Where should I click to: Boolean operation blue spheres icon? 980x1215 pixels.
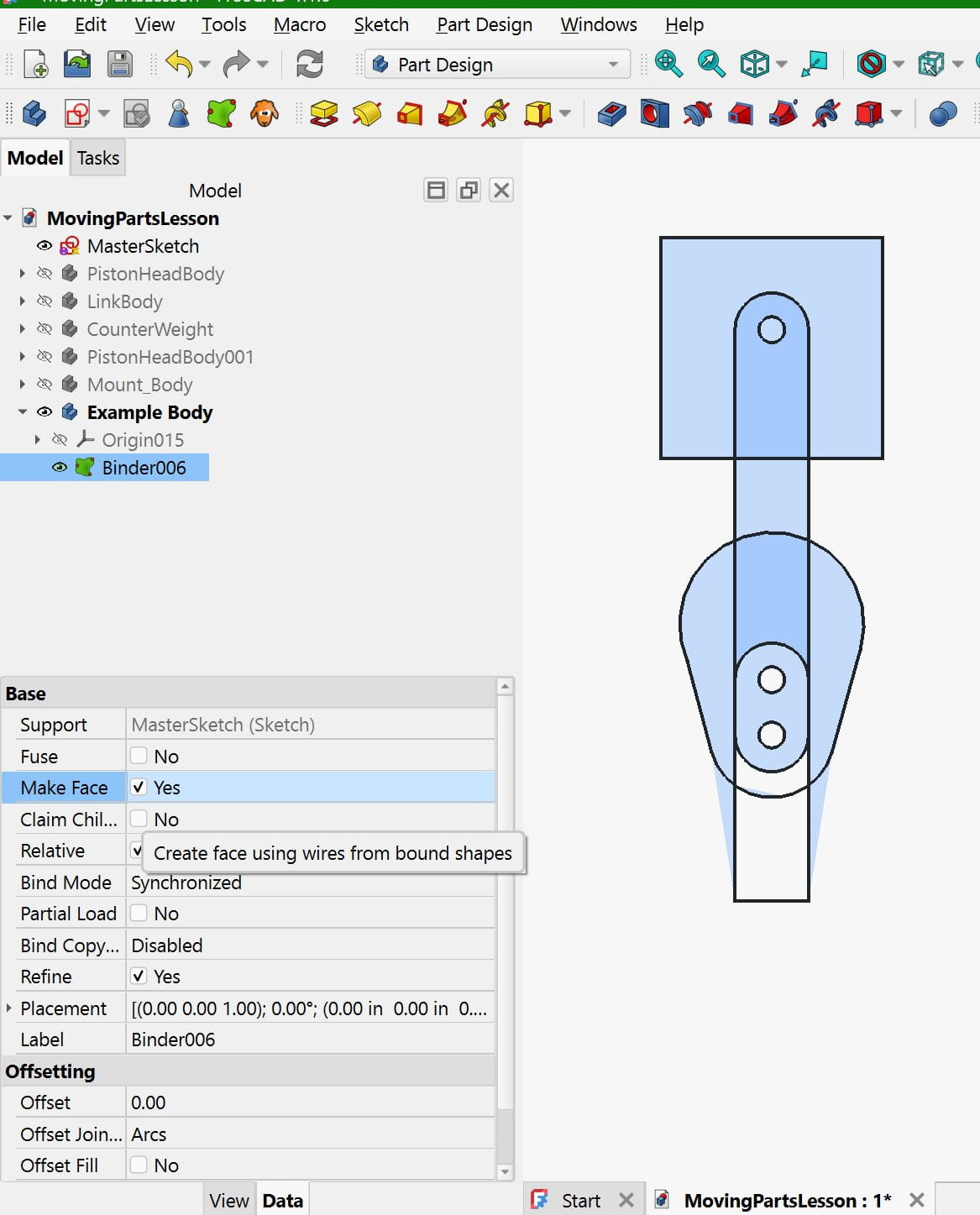pos(943,113)
